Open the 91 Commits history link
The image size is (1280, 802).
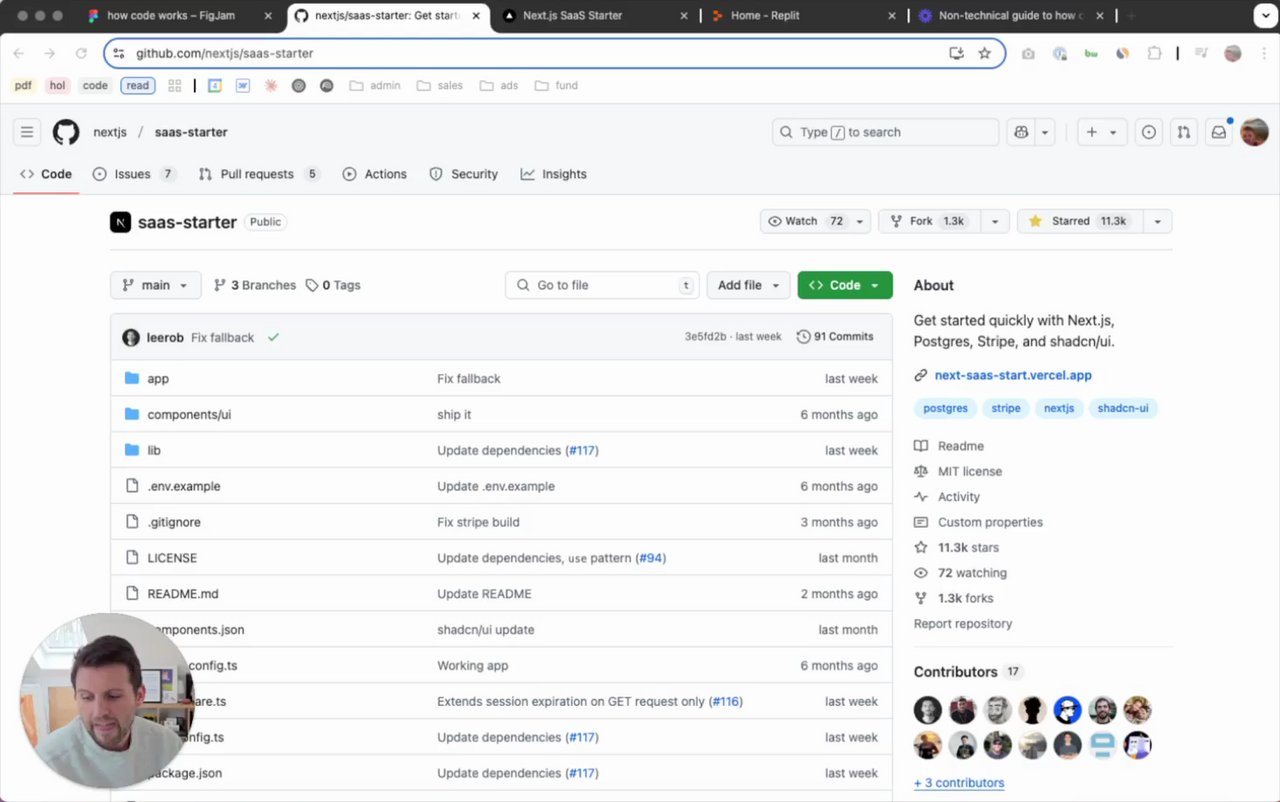(x=835, y=337)
